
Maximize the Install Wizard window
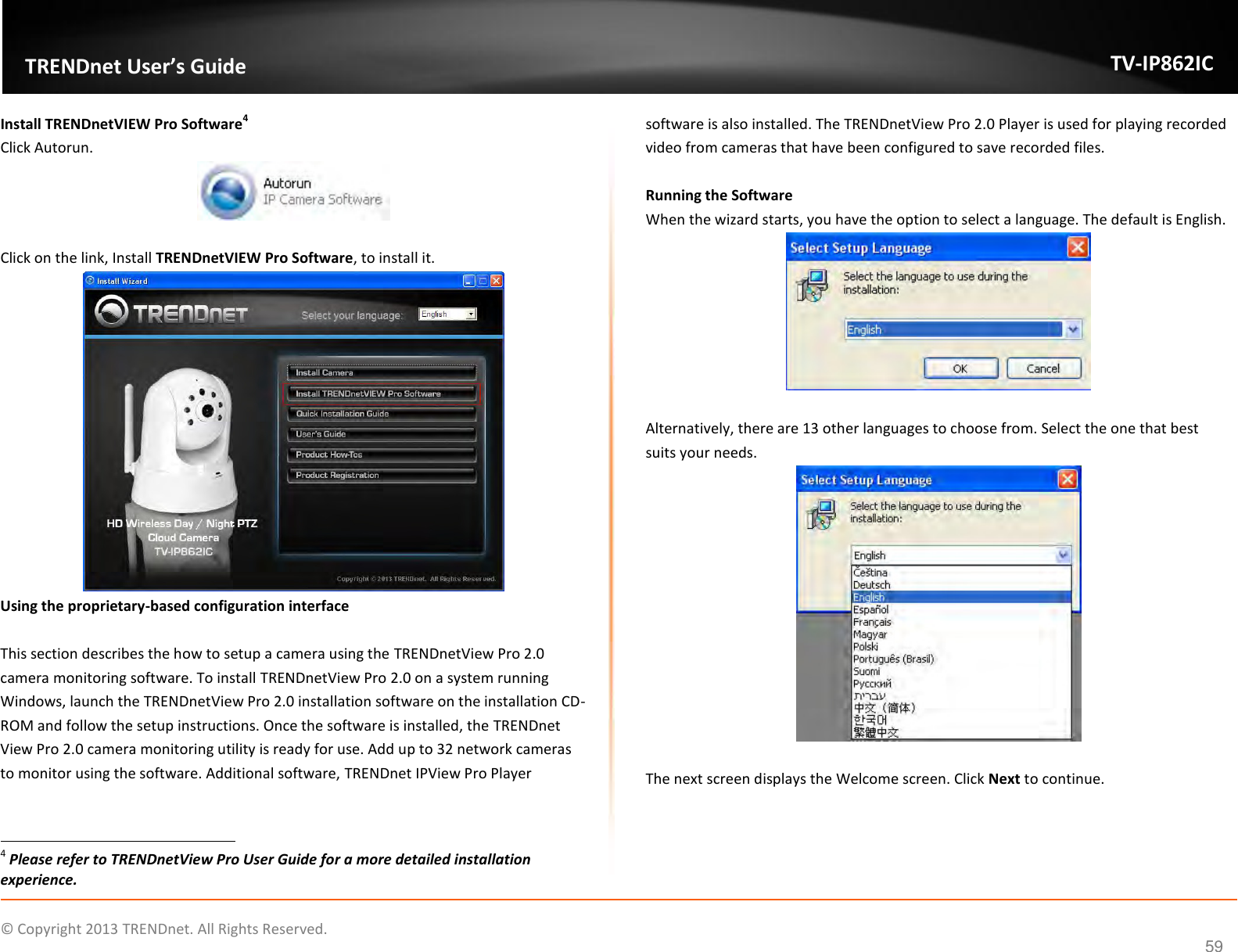coord(483,281)
